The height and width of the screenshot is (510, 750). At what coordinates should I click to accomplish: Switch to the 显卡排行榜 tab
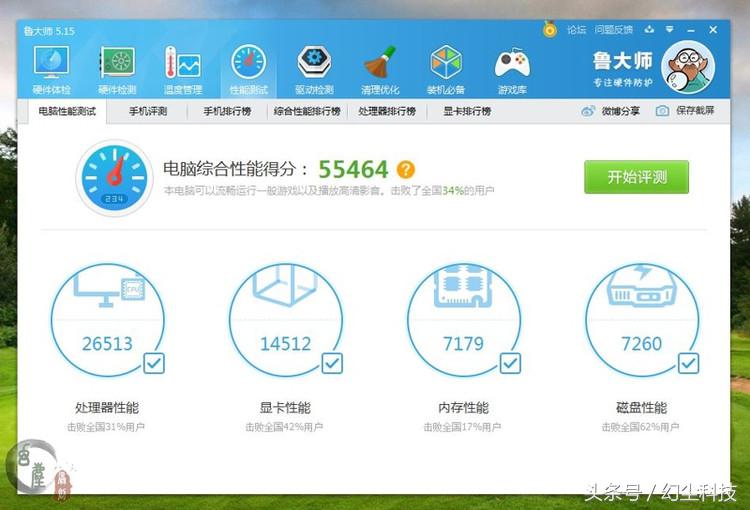(467, 111)
